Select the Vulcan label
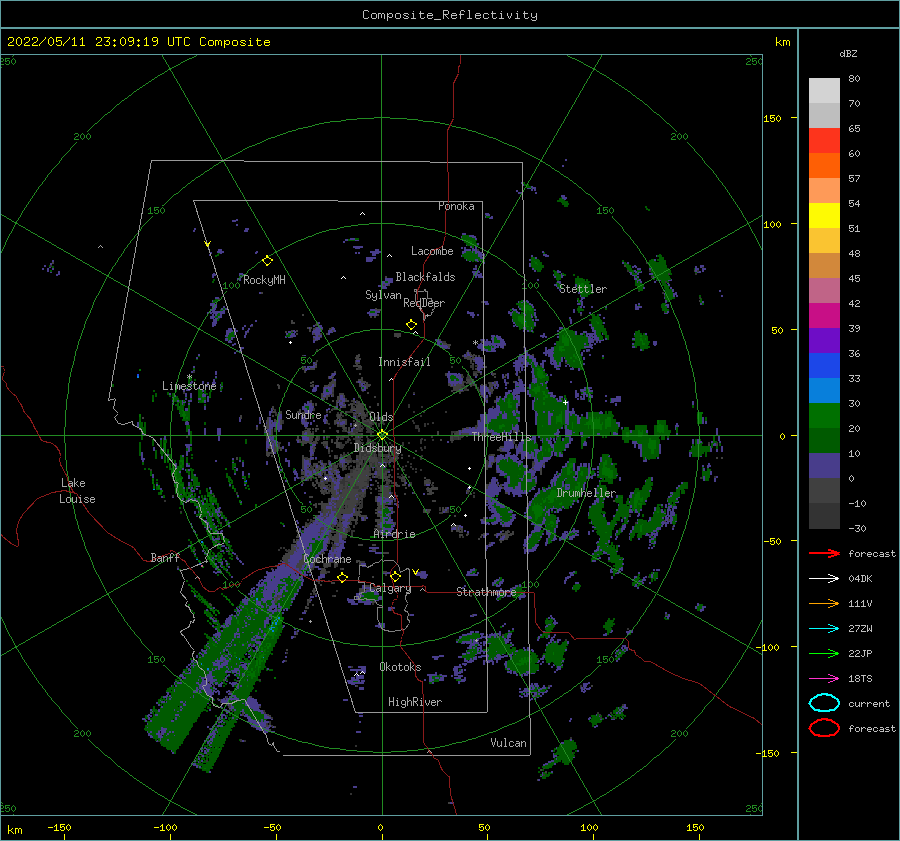The width and height of the screenshot is (900, 841). [x=508, y=743]
